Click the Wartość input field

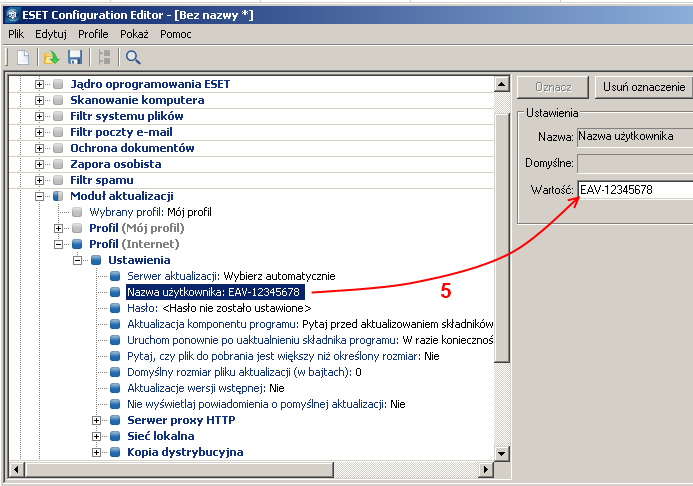(635, 189)
